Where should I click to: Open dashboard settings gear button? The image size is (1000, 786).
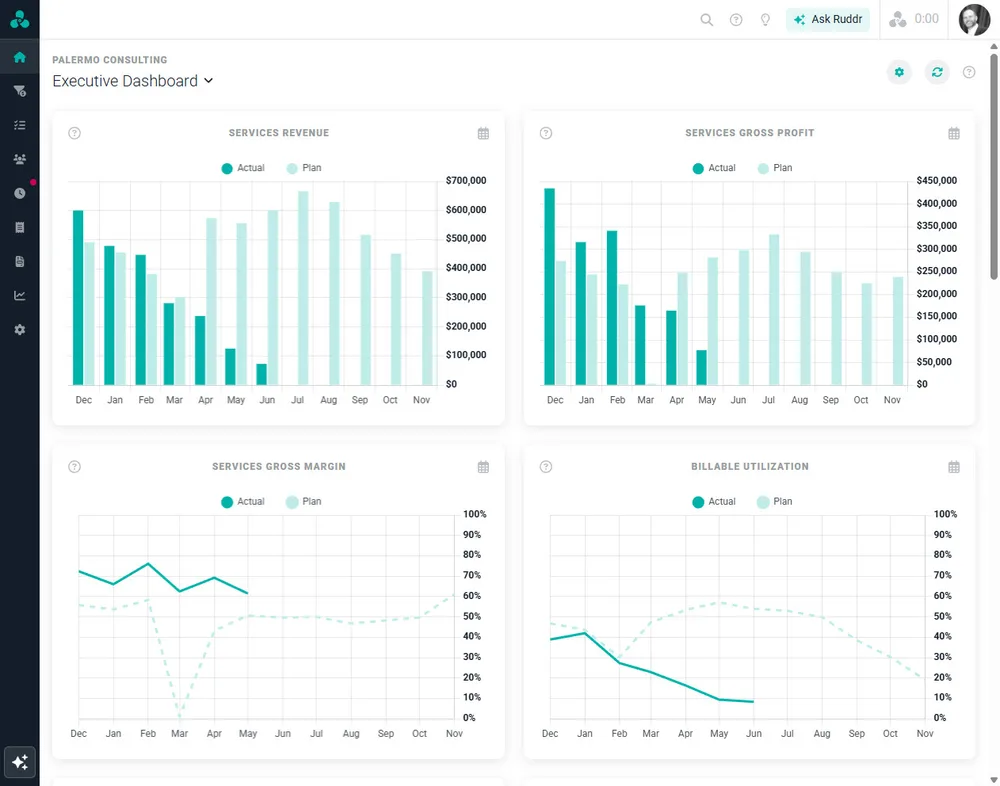[x=899, y=72]
